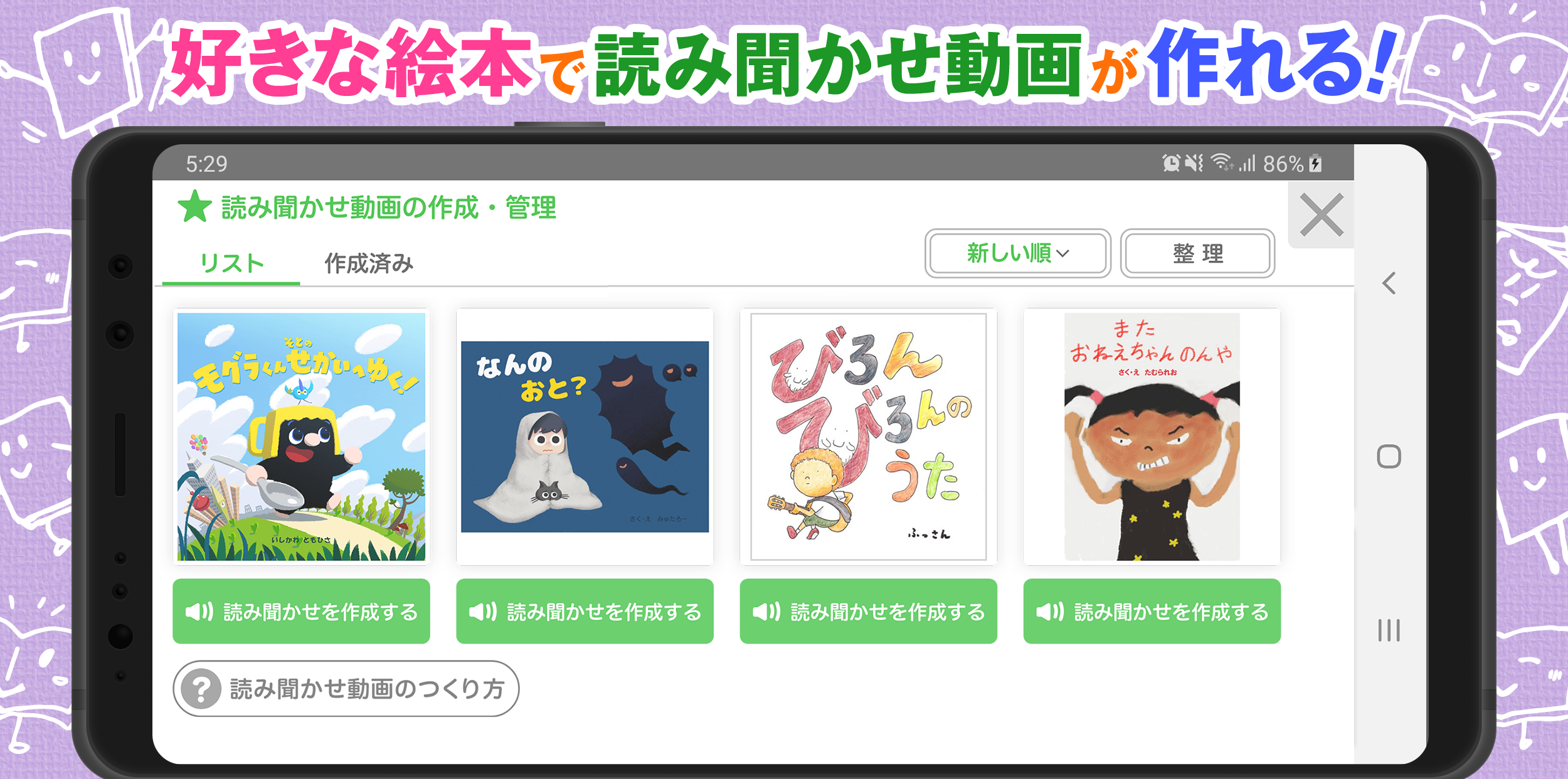The height and width of the screenshot is (779, 1568).
Task: Click the speaker icon under the mole book
Action: [x=199, y=612]
